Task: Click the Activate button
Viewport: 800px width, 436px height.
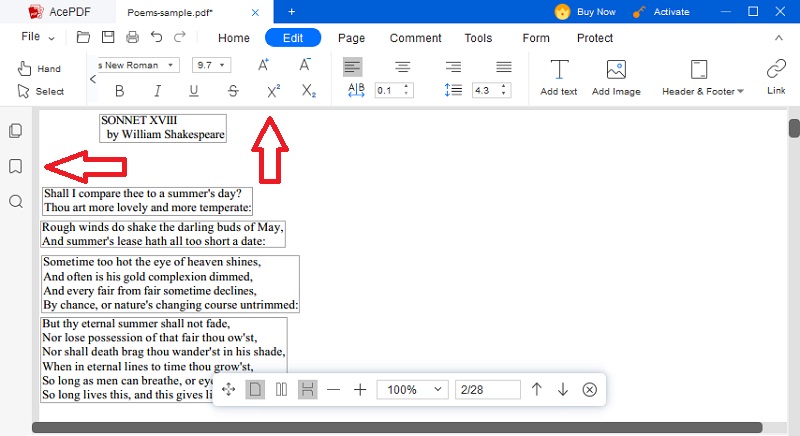Action: coord(662,12)
